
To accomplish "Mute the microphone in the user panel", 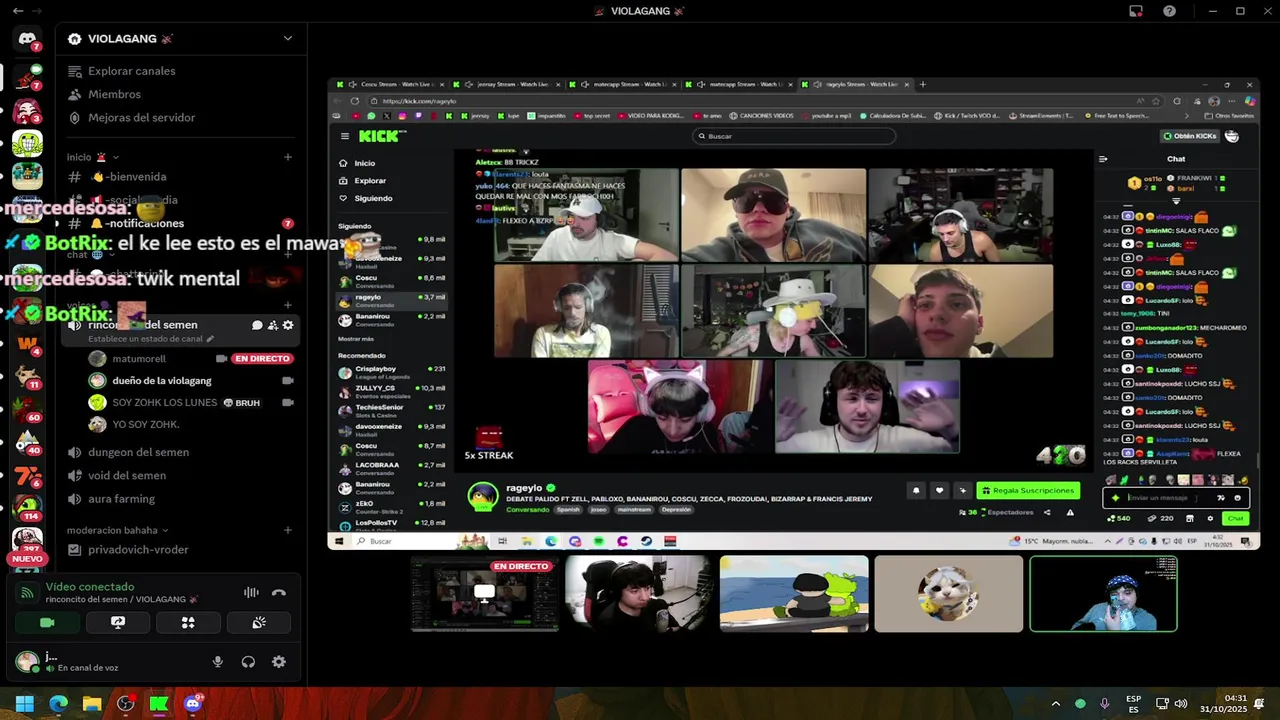I will click(217, 662).
